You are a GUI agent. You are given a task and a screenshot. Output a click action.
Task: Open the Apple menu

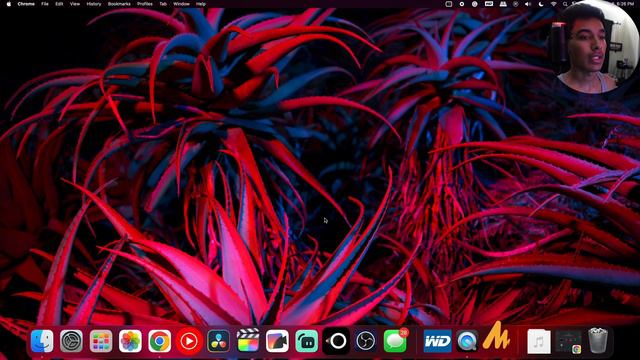9,4
